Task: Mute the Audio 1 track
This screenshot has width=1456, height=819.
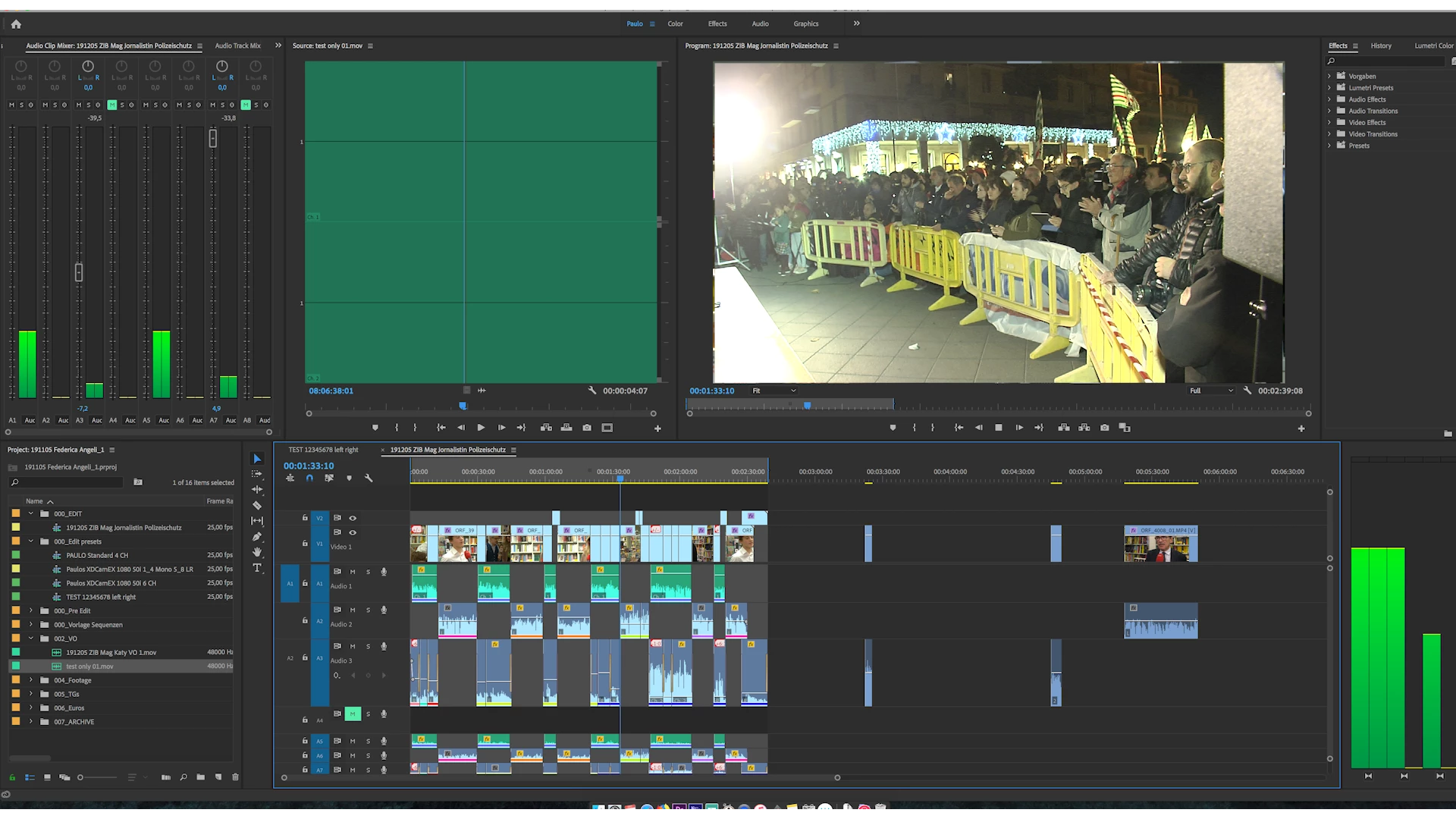Action: coord(353,572)
